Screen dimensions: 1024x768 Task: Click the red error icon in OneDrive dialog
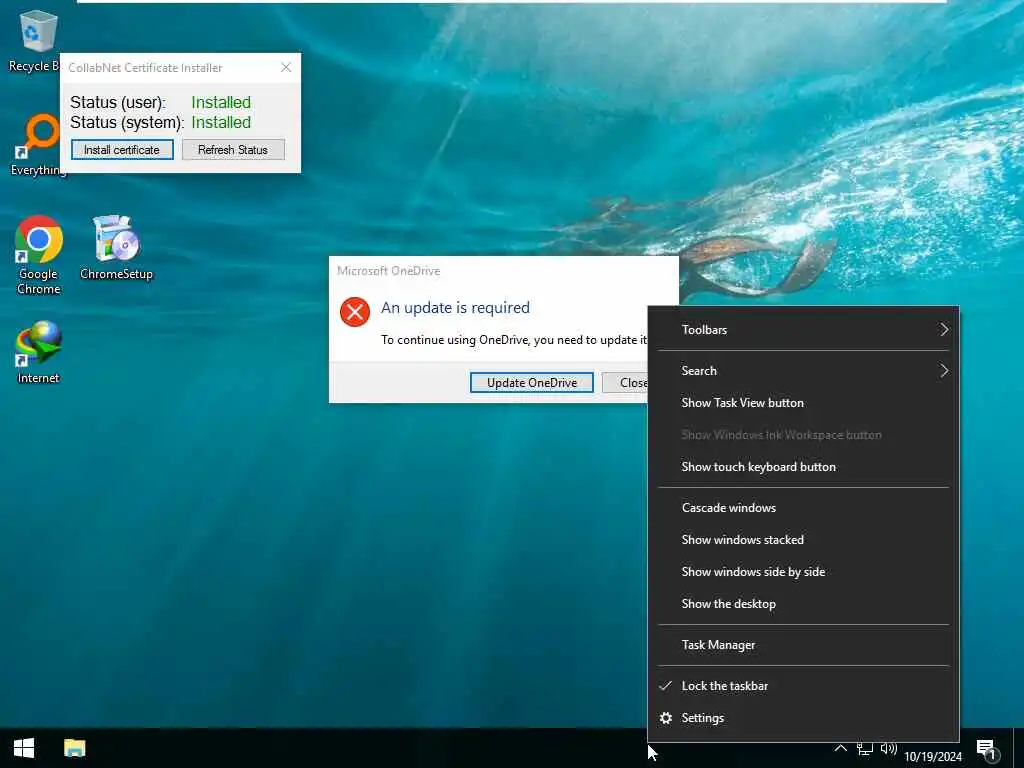[x=355, y=312]
